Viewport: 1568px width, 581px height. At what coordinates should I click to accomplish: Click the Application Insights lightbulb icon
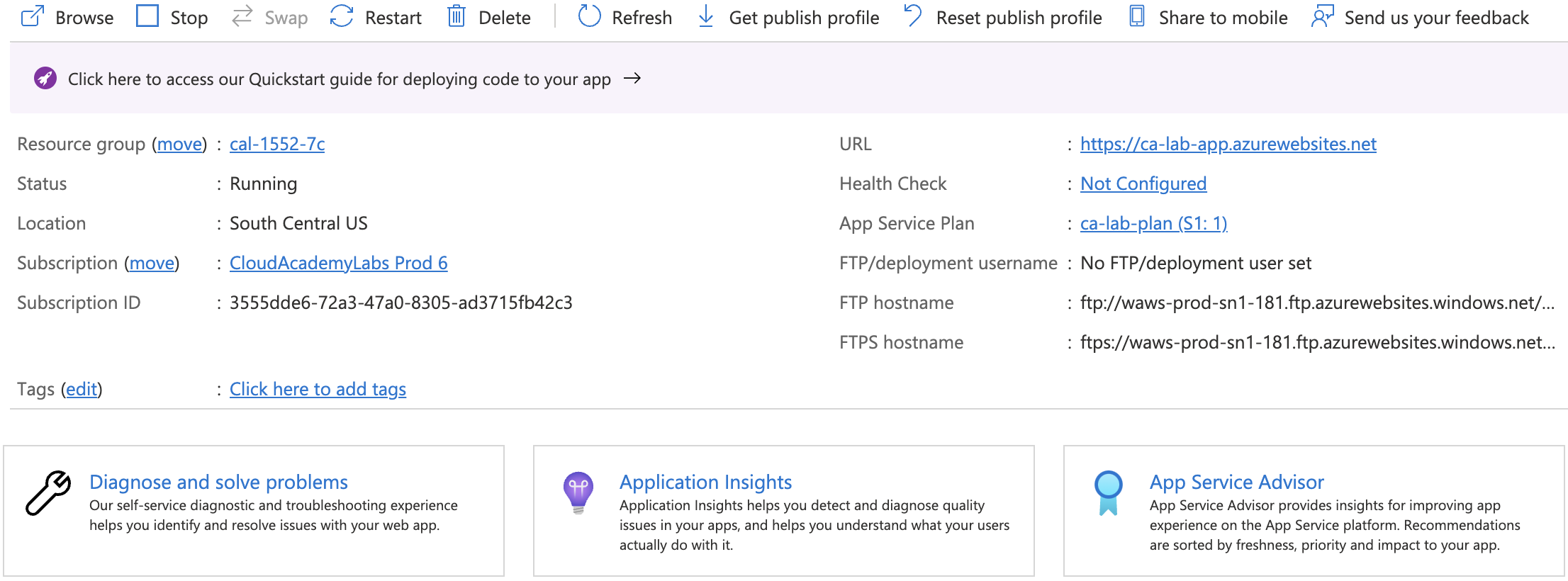point(578,492)
